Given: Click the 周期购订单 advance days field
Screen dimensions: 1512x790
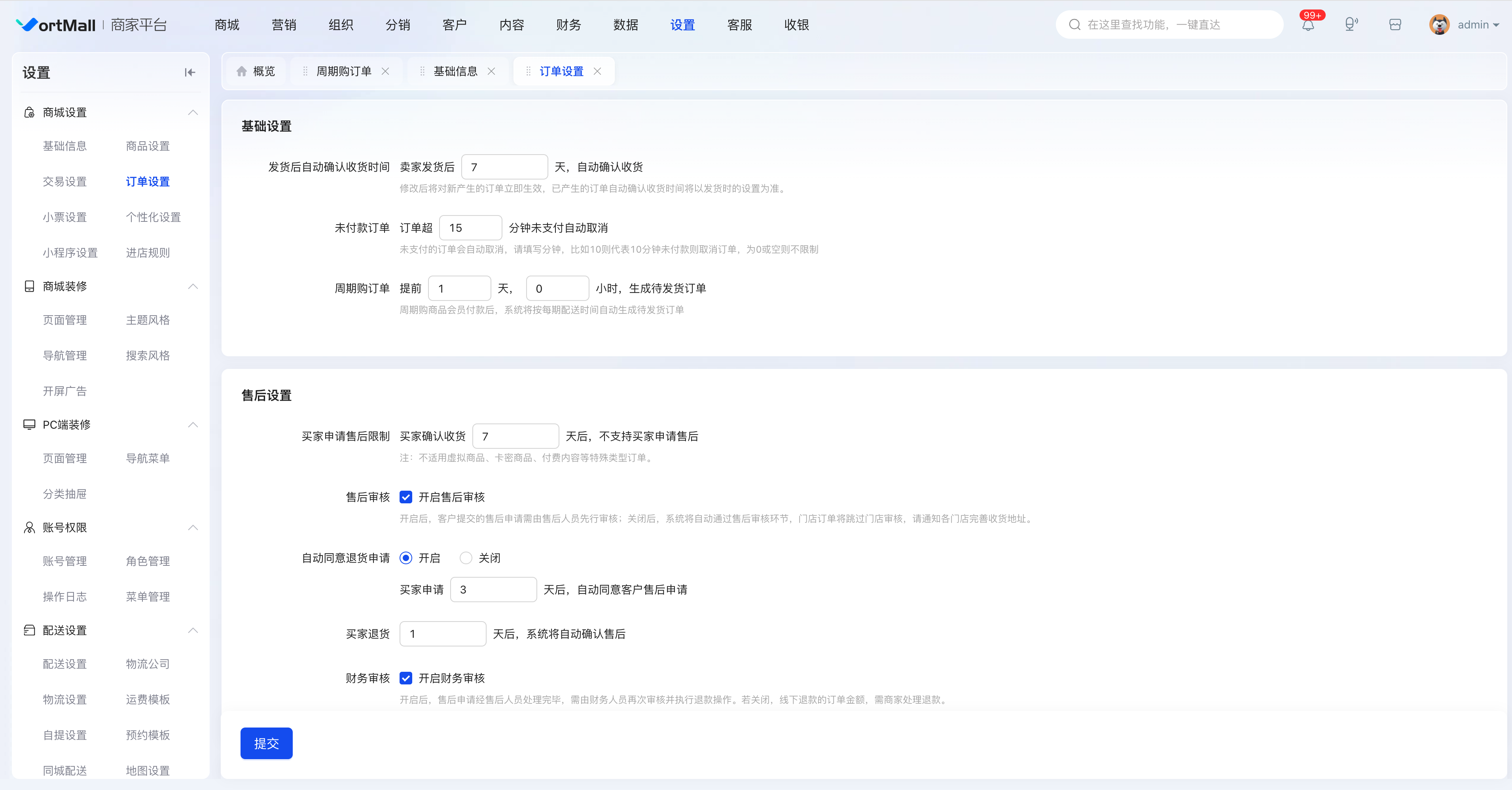Looking at the screenshot, I should [460, 289].
